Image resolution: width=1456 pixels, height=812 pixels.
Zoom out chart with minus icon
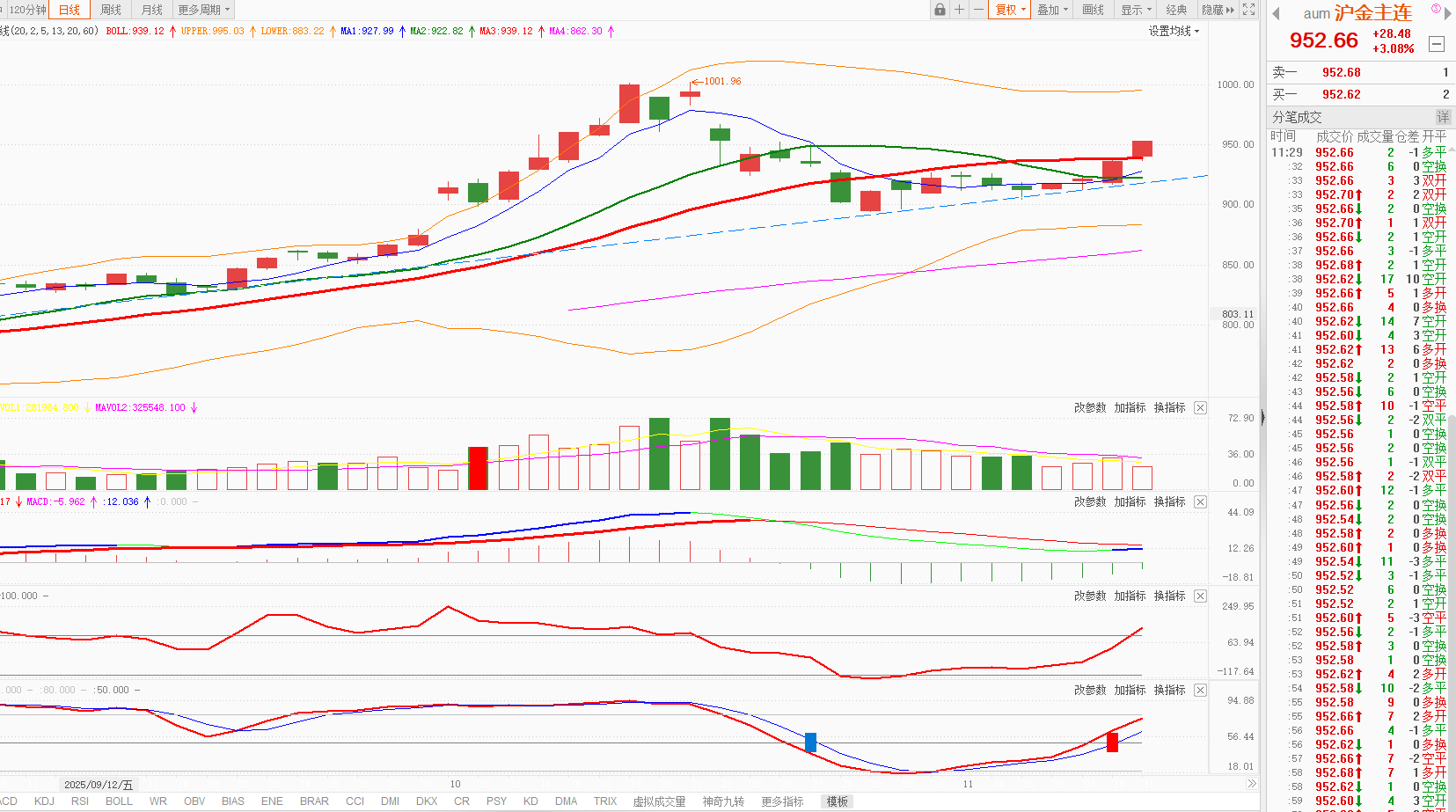[x=978, y=10]
